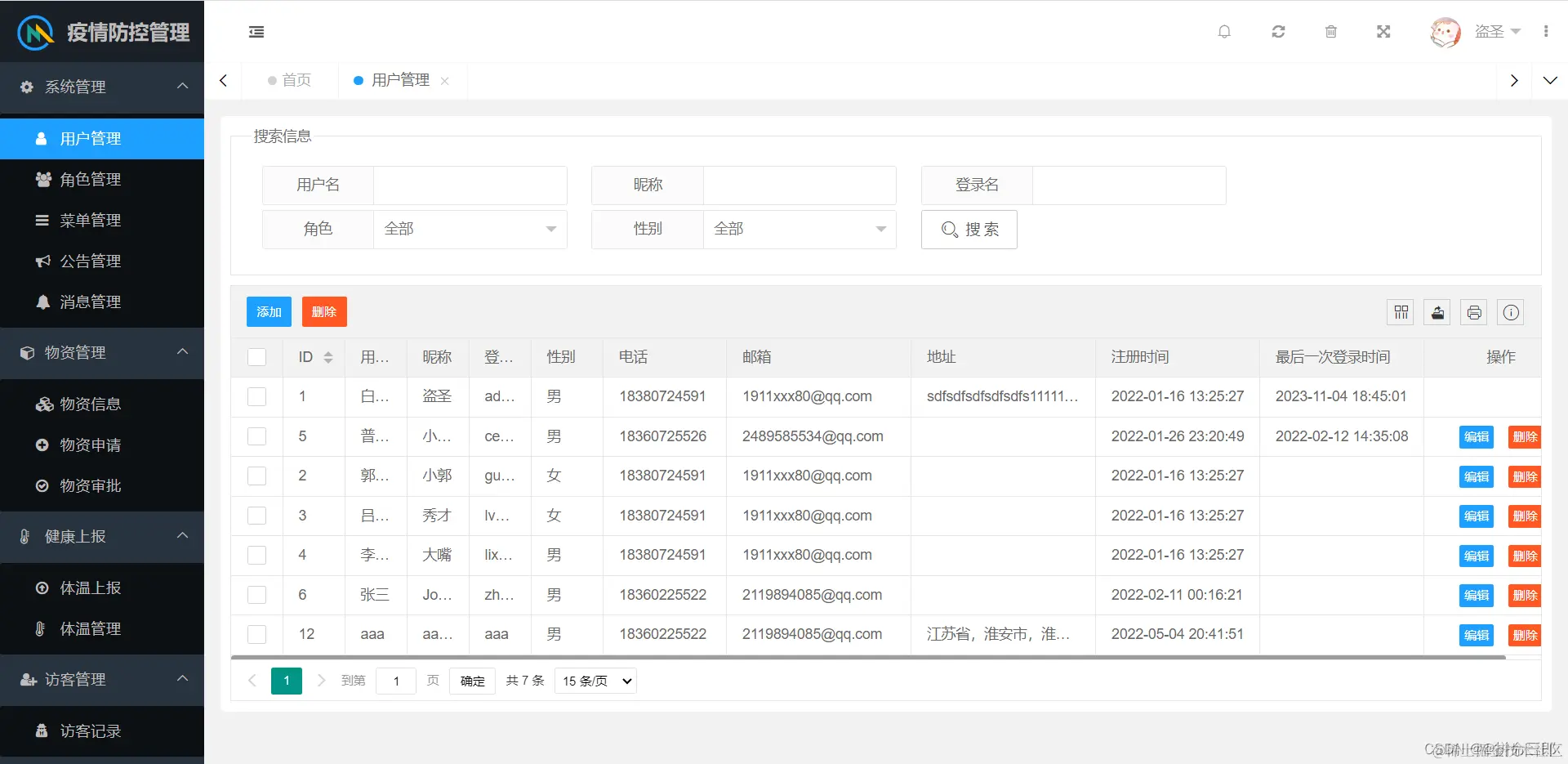The image size is (1568, 764).
Task: Click the print table icon
Action: click(1473, 312)
